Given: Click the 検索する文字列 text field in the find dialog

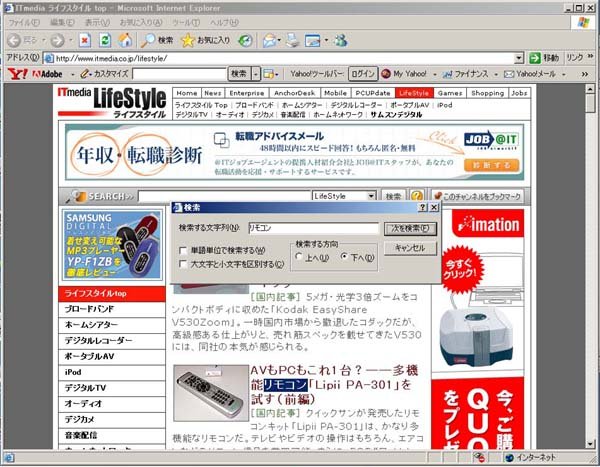Looking at the screenshot, I should [x=313, y=228].
